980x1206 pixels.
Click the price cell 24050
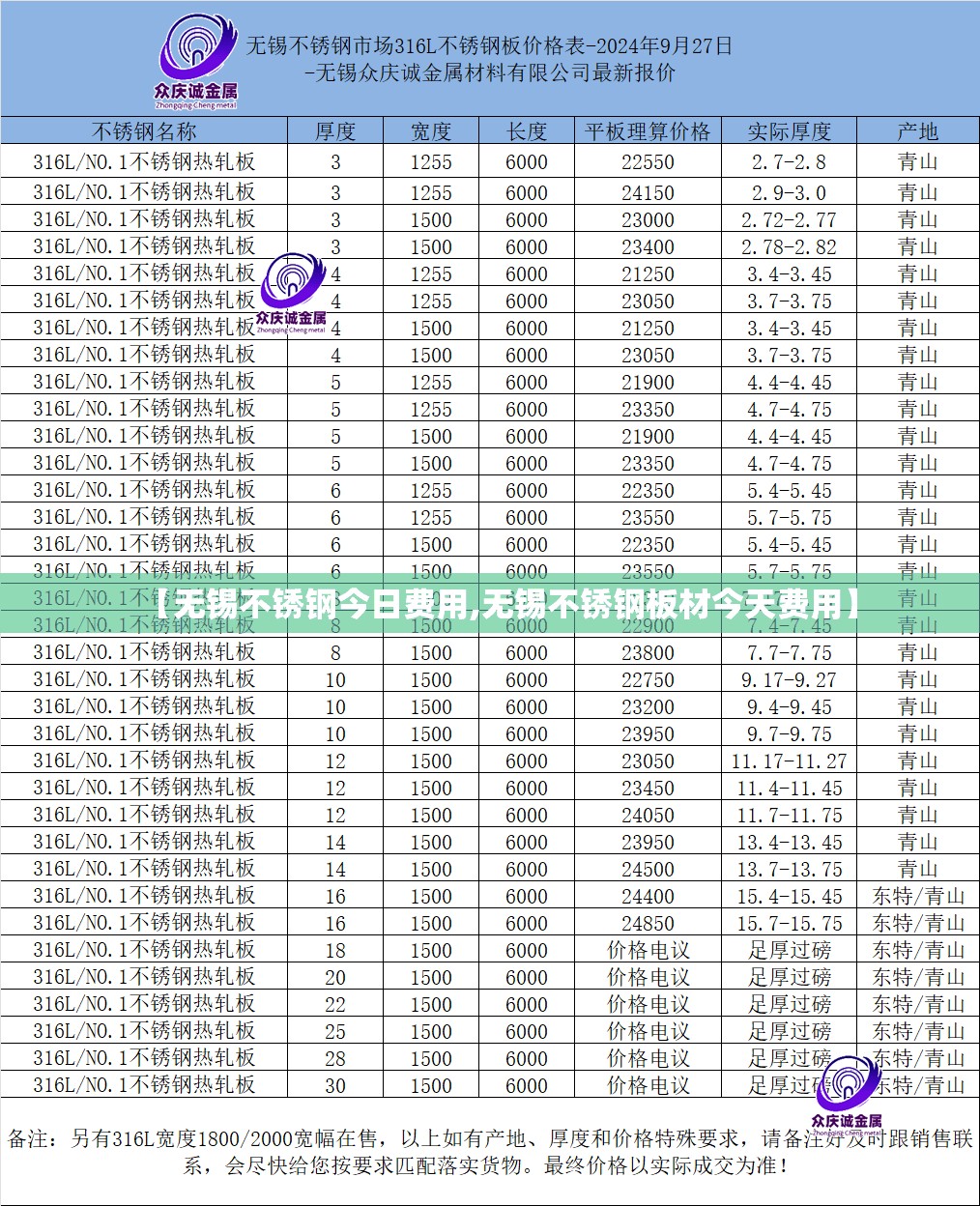(x=648, y=815)
